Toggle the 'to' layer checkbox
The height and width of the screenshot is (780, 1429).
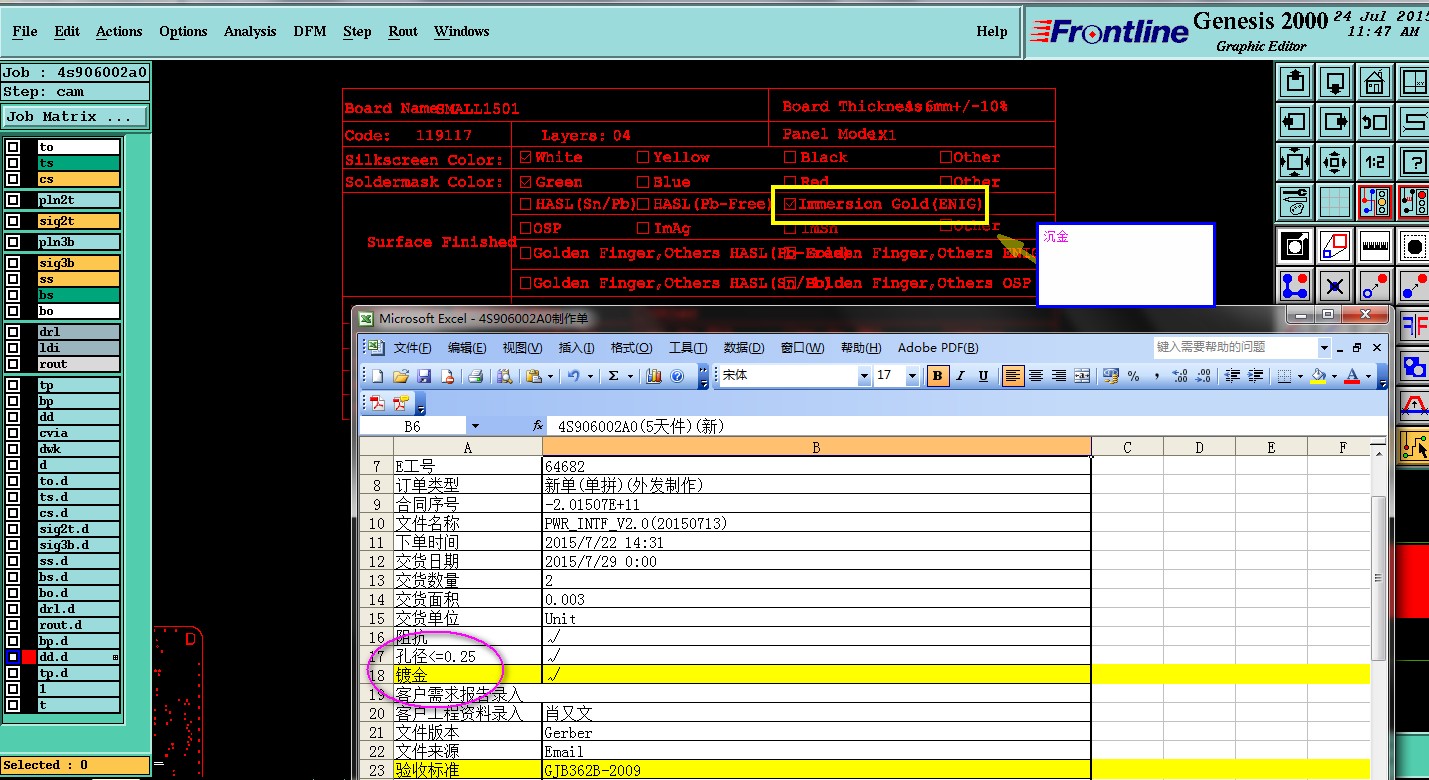pos(13,147)
